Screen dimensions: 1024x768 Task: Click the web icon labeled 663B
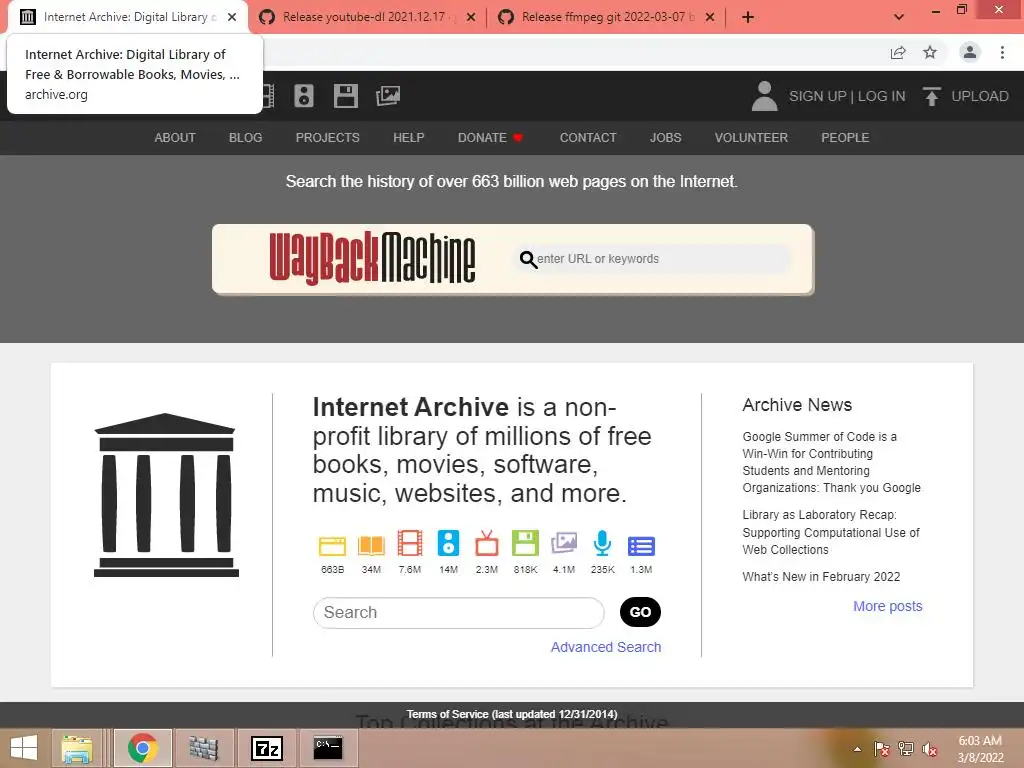point(332,545)
